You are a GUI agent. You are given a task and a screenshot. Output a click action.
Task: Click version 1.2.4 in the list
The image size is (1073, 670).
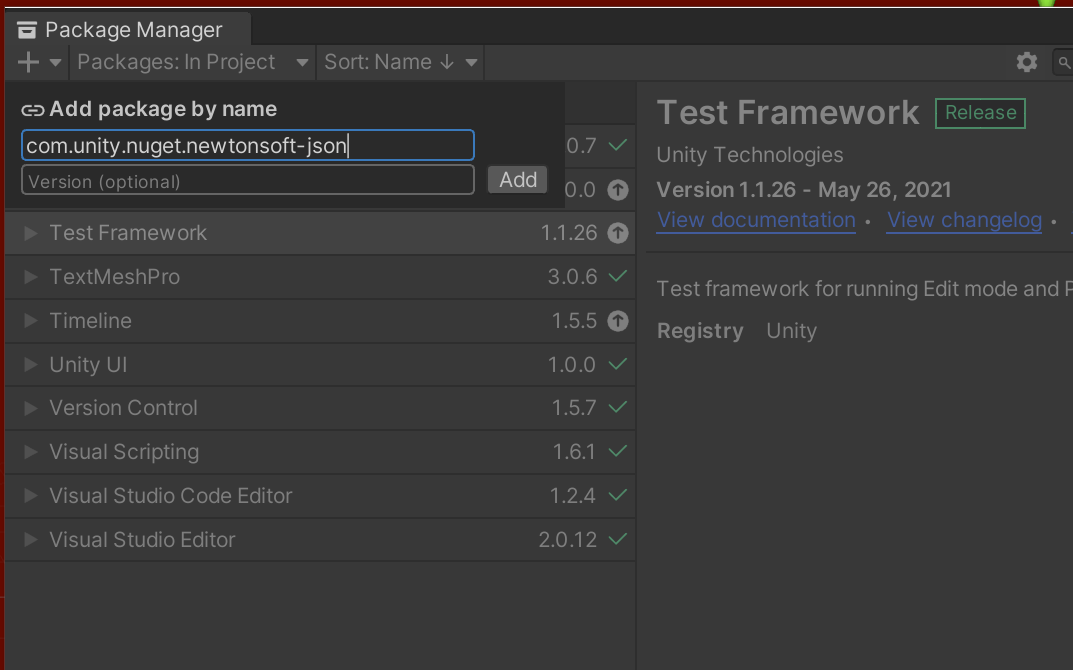click(573, 496)
